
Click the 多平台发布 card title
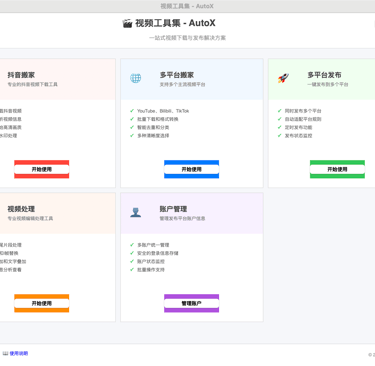pyautogui.click(x=324, y=75)
